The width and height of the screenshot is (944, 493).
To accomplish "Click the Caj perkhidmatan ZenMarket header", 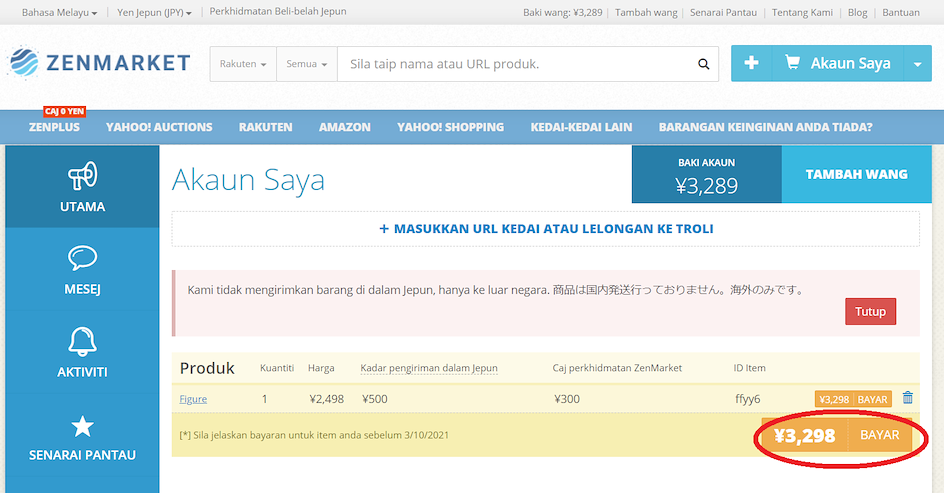I will tap(617, 368).
